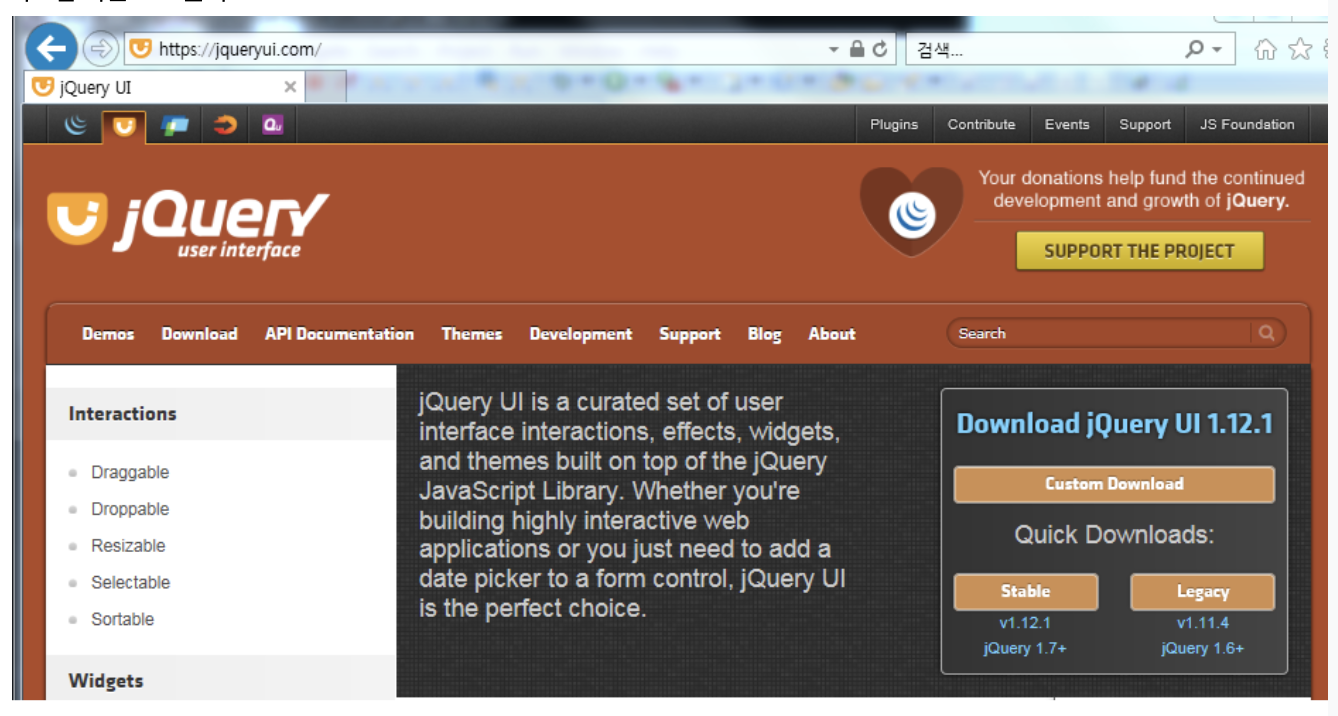1338x716 pixels.
Task: Click the browser Forward arrow button
Action: (100, 48)
